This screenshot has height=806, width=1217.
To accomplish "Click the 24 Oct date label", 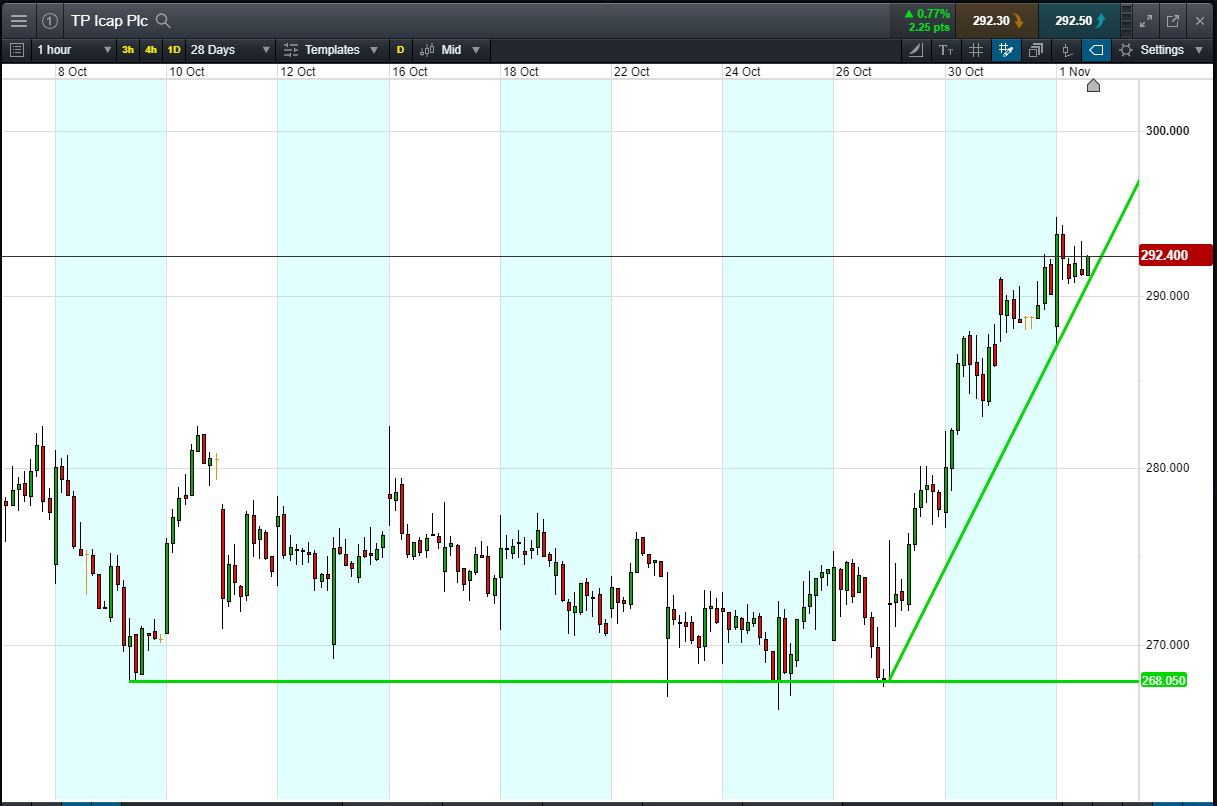I will click(x=743, y=72).
